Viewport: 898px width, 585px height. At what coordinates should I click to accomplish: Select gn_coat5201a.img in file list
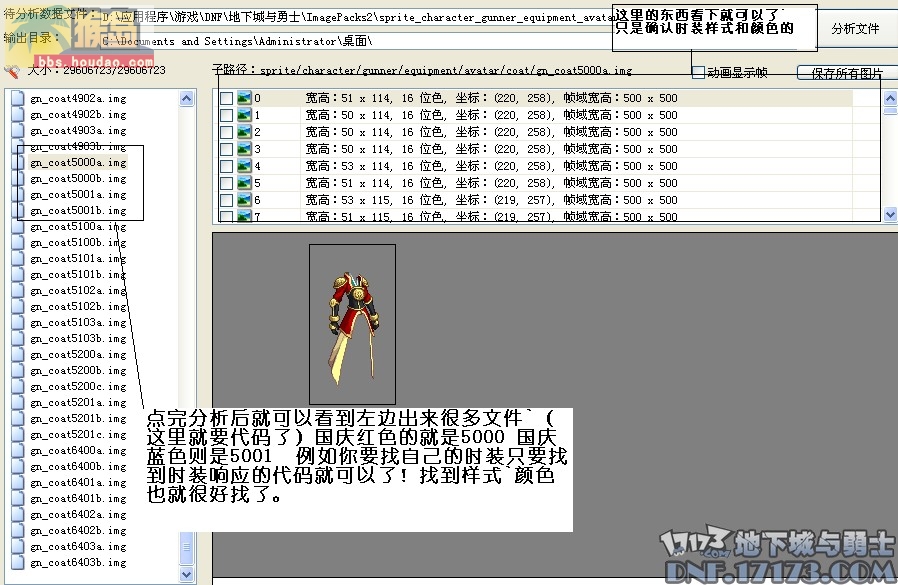[78, 403]
